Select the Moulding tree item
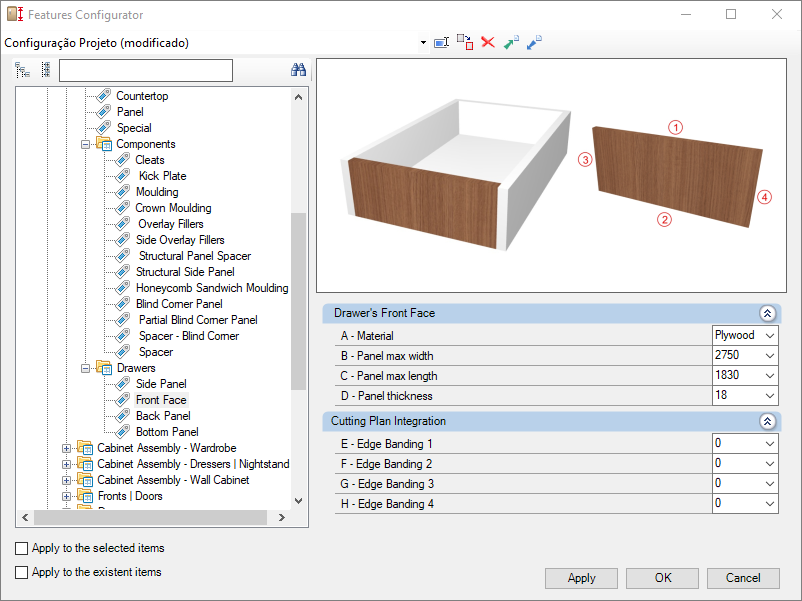The width and height of the screenshot is (802, 601). click(x=157, y=192)
